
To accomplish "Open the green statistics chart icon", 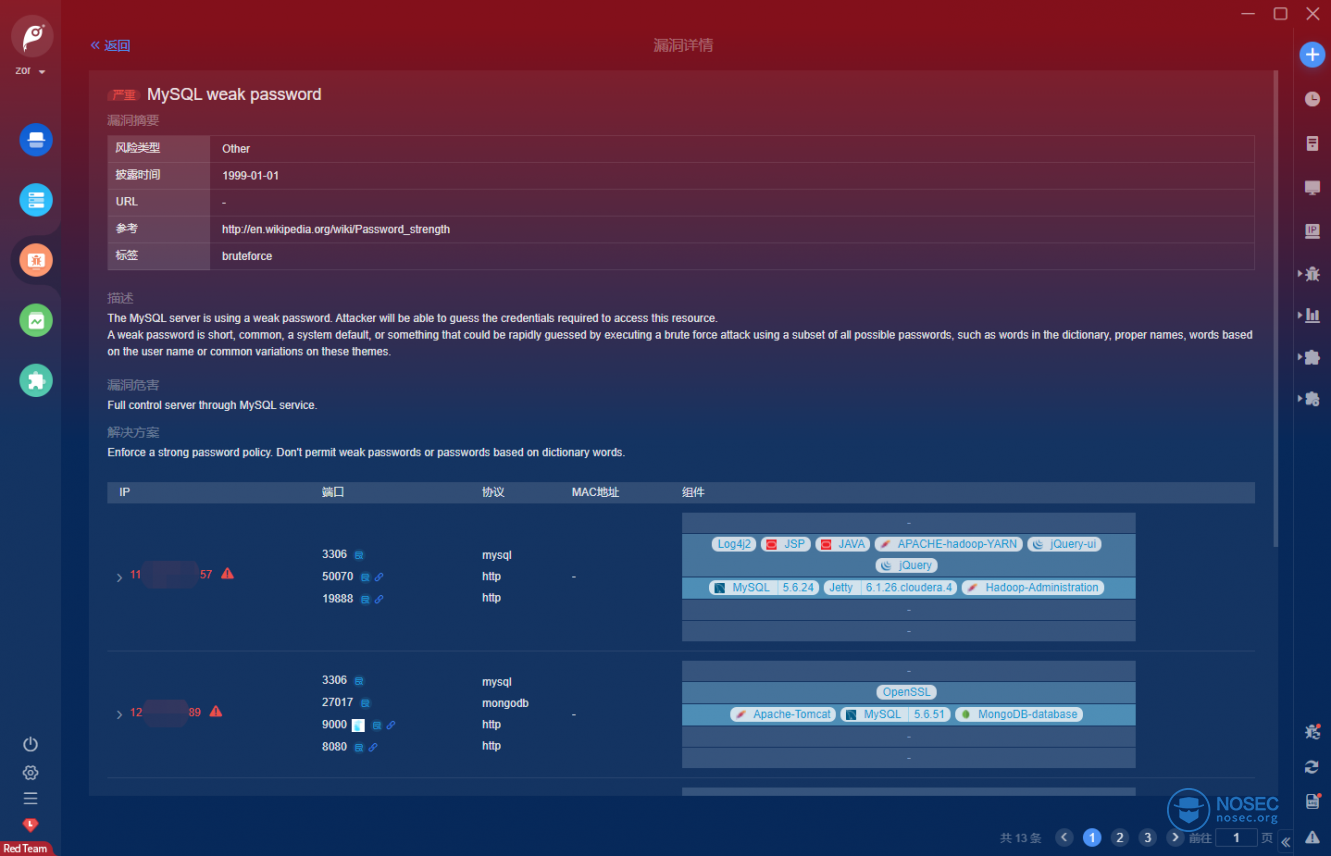I will [36, 320].
